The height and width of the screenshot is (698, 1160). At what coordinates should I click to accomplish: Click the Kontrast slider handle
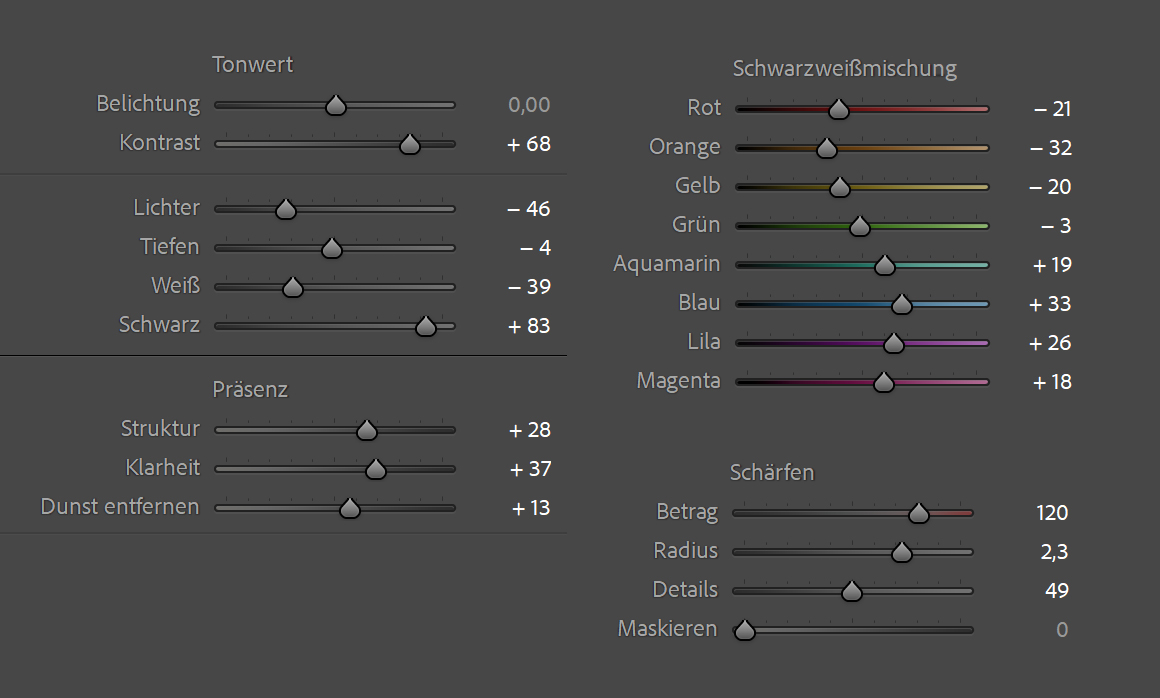click(410, 144)
